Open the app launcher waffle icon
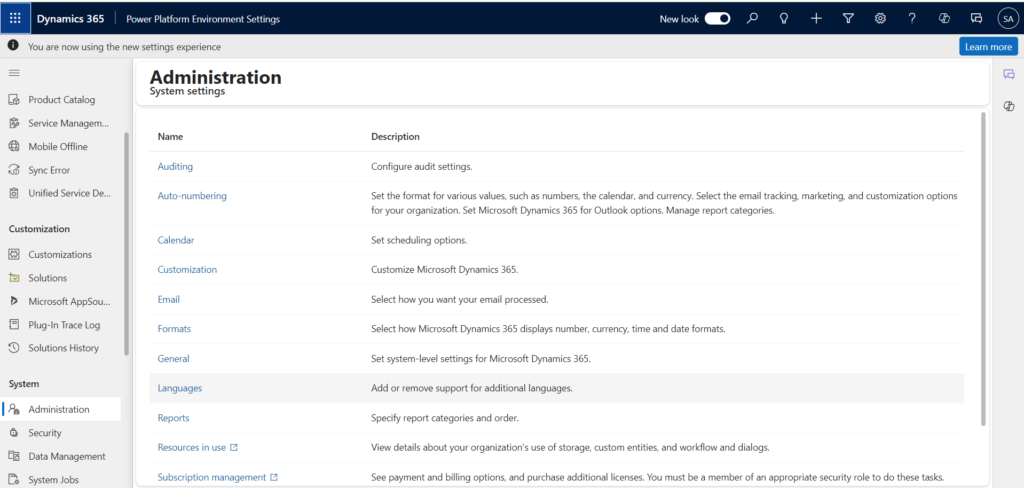Screen dimensions: 1024x488 coord(15,18)
